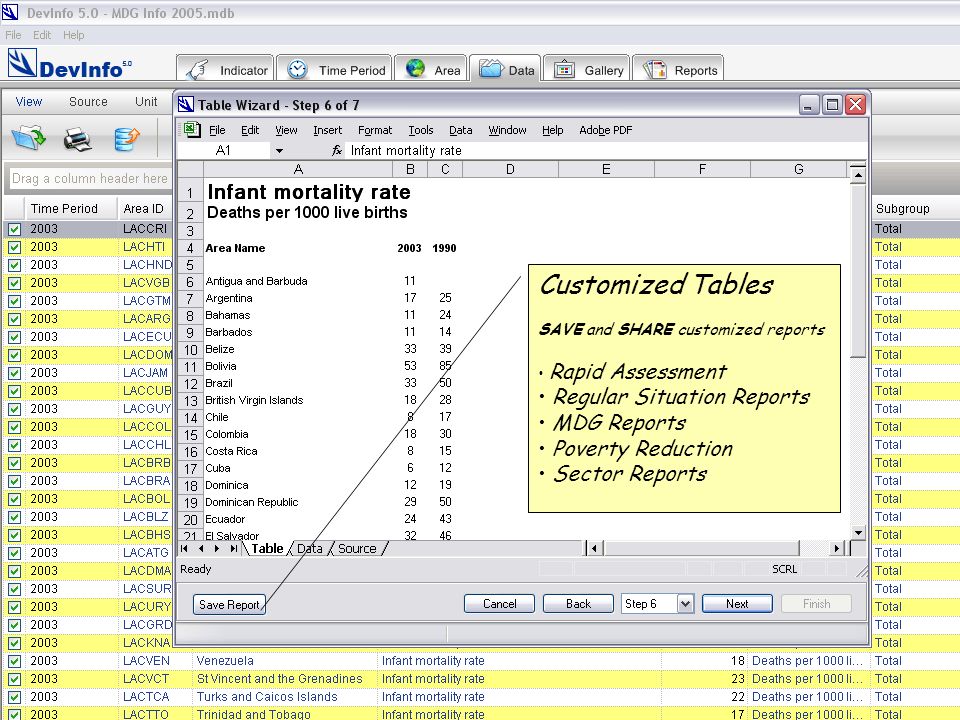The width and height of the screenshot is (960, 720).
Task: Open the wizard Insert menu
Action: [328, 130]
